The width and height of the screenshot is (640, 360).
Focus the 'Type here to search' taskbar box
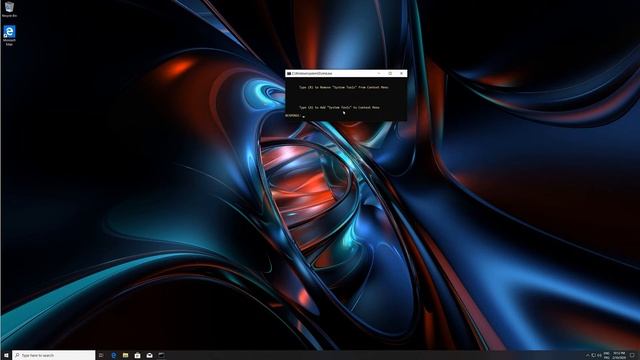click(54, 356)
